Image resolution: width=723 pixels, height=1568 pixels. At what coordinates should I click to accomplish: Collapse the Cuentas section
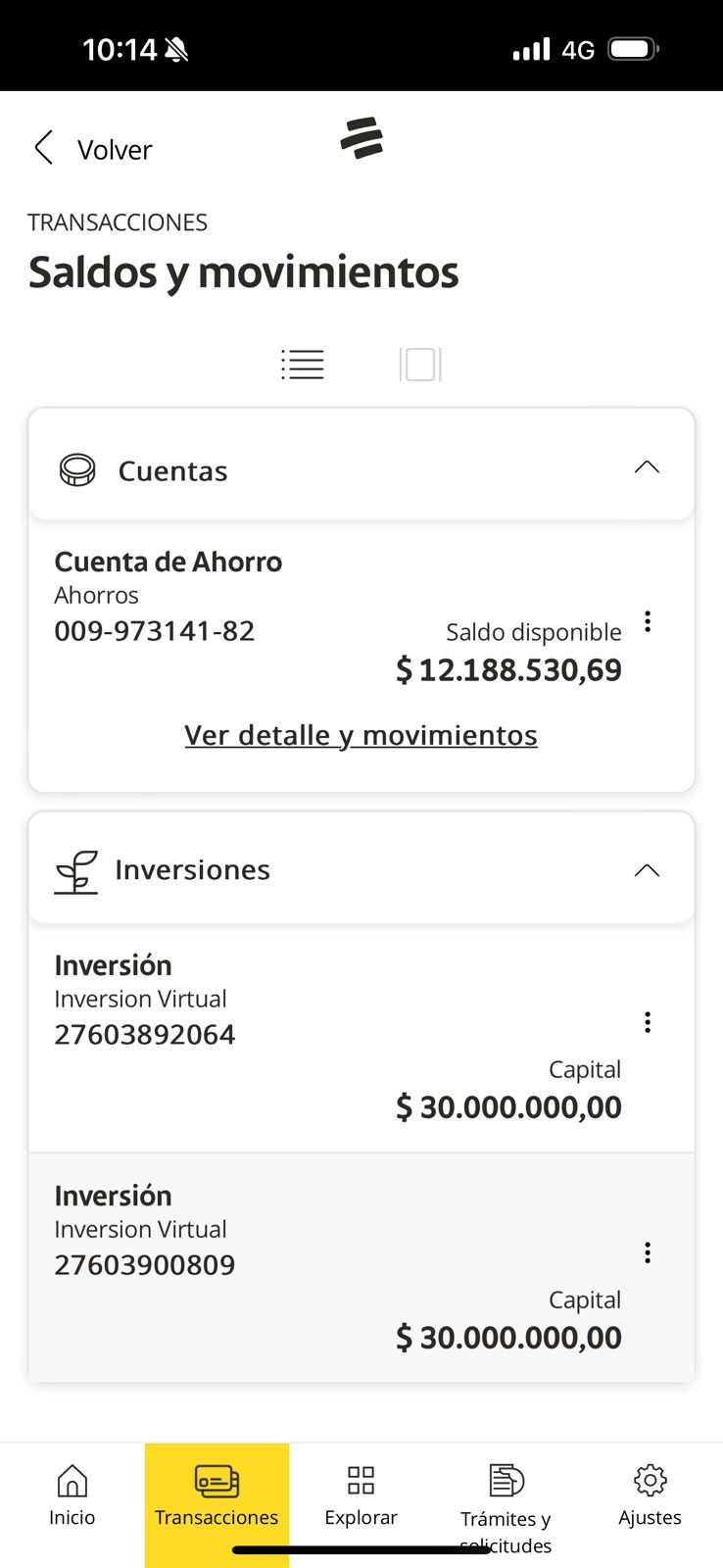pos(647,467)
